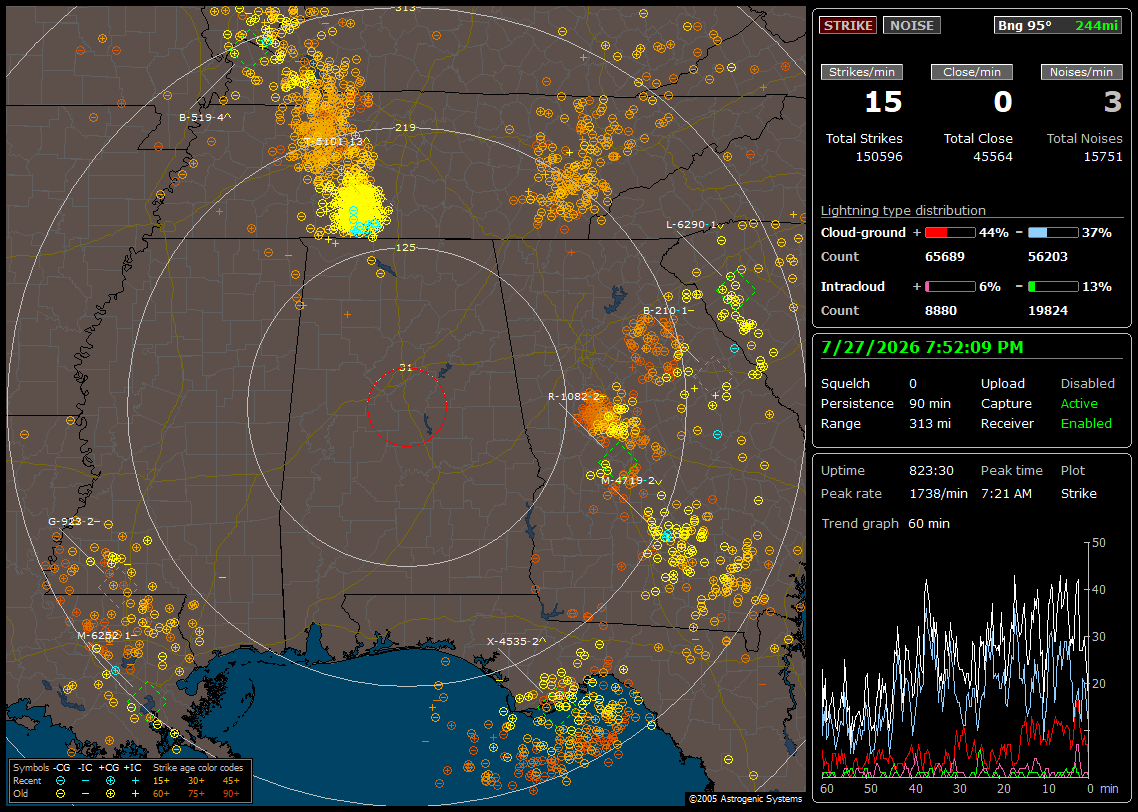Switch to NOISE mode button
This screenshot has width=1138, height=812.
point(912,25)
